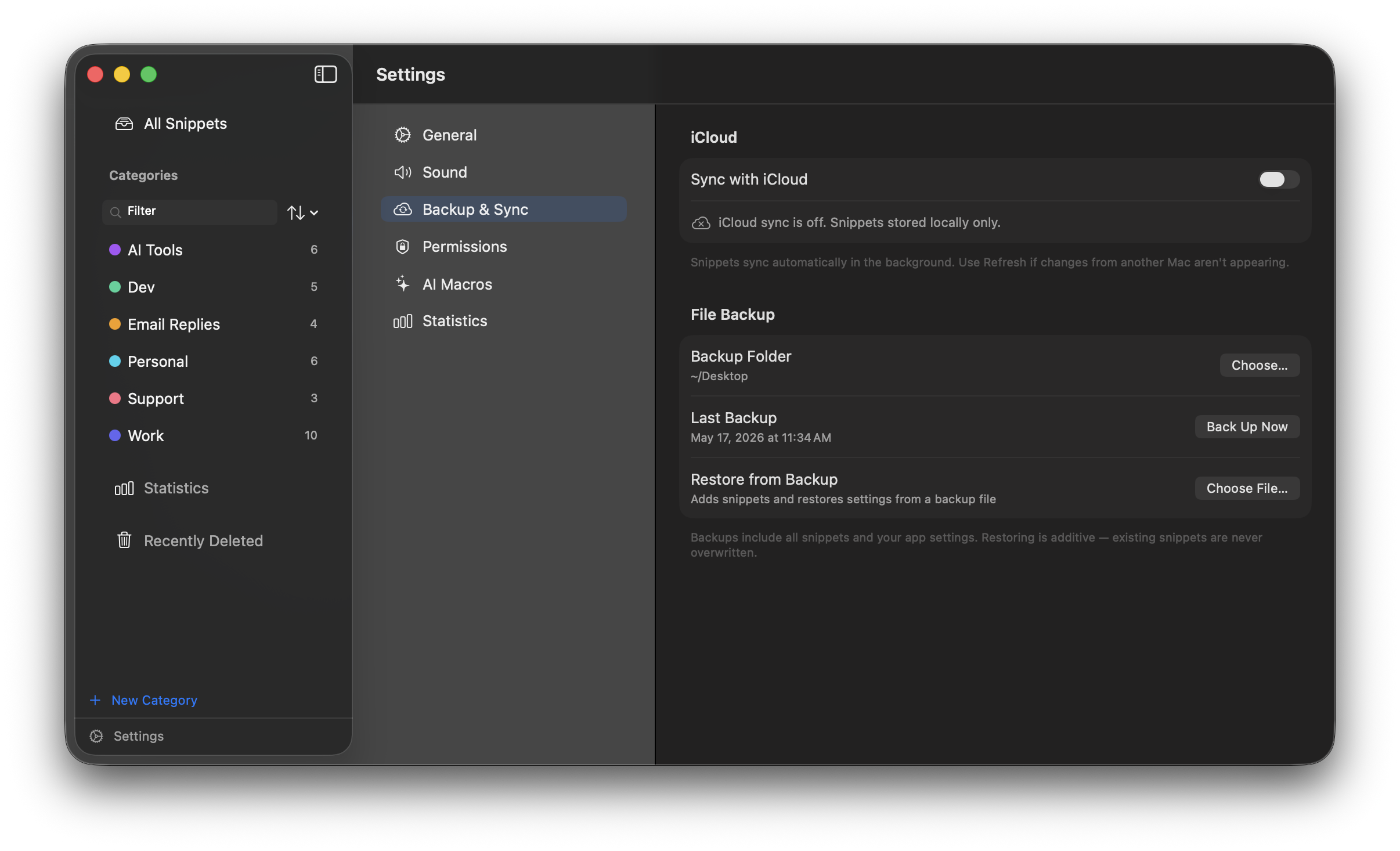Click the Sound speaker icon
The width and height of the screenshot is (1400, 851).
point(402,172)
